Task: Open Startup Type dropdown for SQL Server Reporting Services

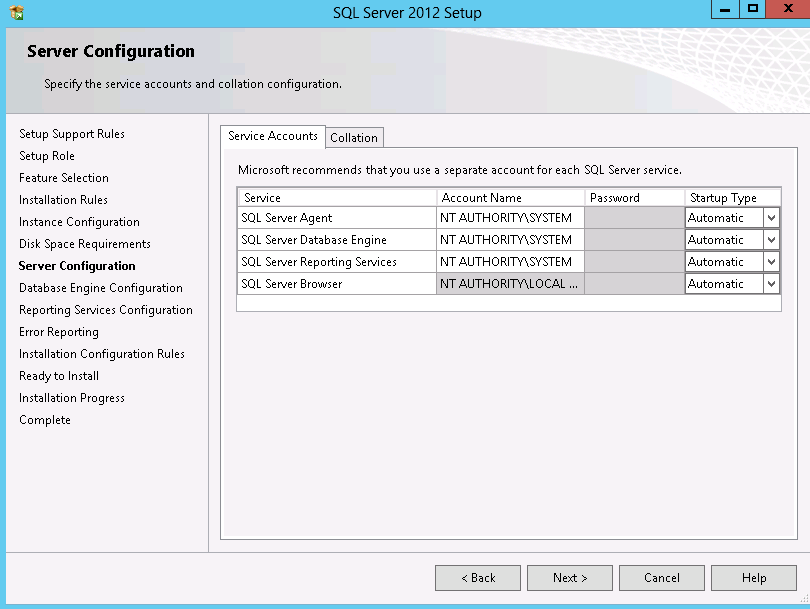Action: pyautogui.click(x=771, y=262)
